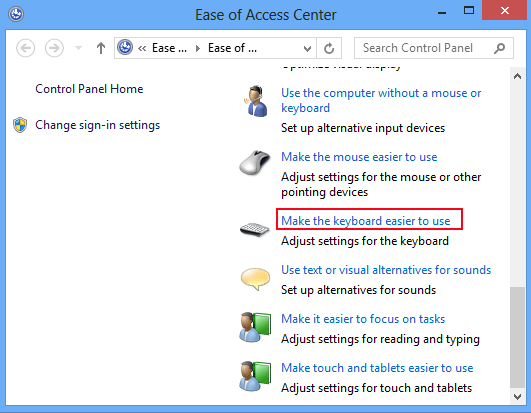Expand the address bar history dropdown
This screenshot has width=531, height=413.
click(x=307, y=48)
